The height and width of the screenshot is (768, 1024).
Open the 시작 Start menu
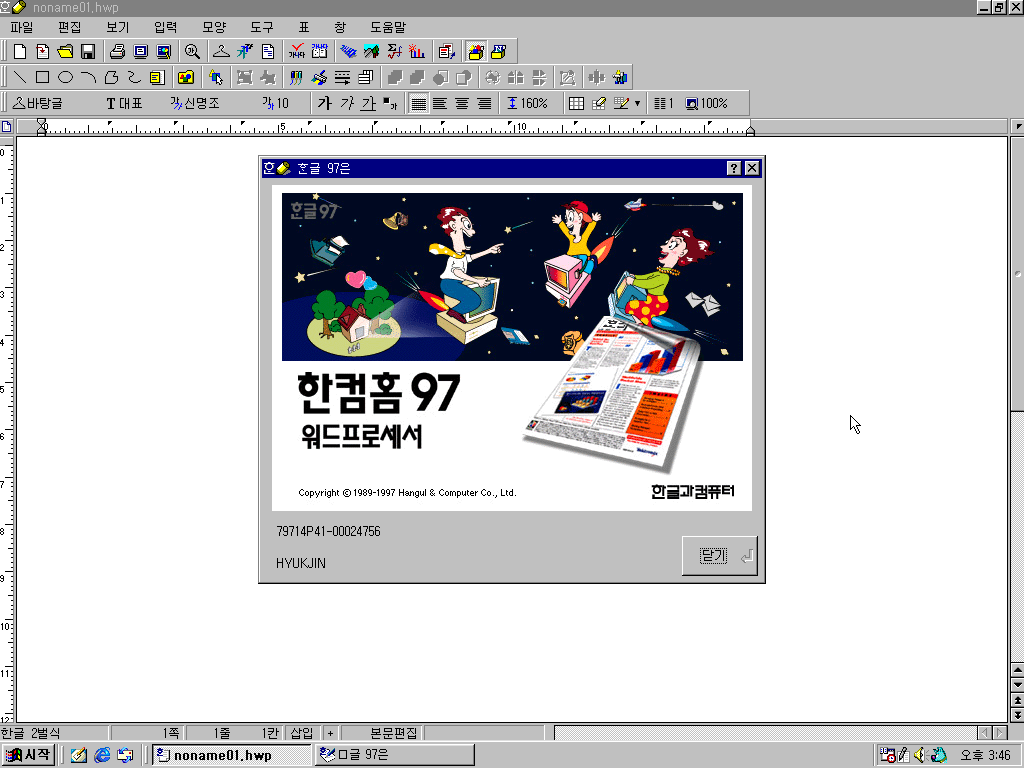coord(29,755)
